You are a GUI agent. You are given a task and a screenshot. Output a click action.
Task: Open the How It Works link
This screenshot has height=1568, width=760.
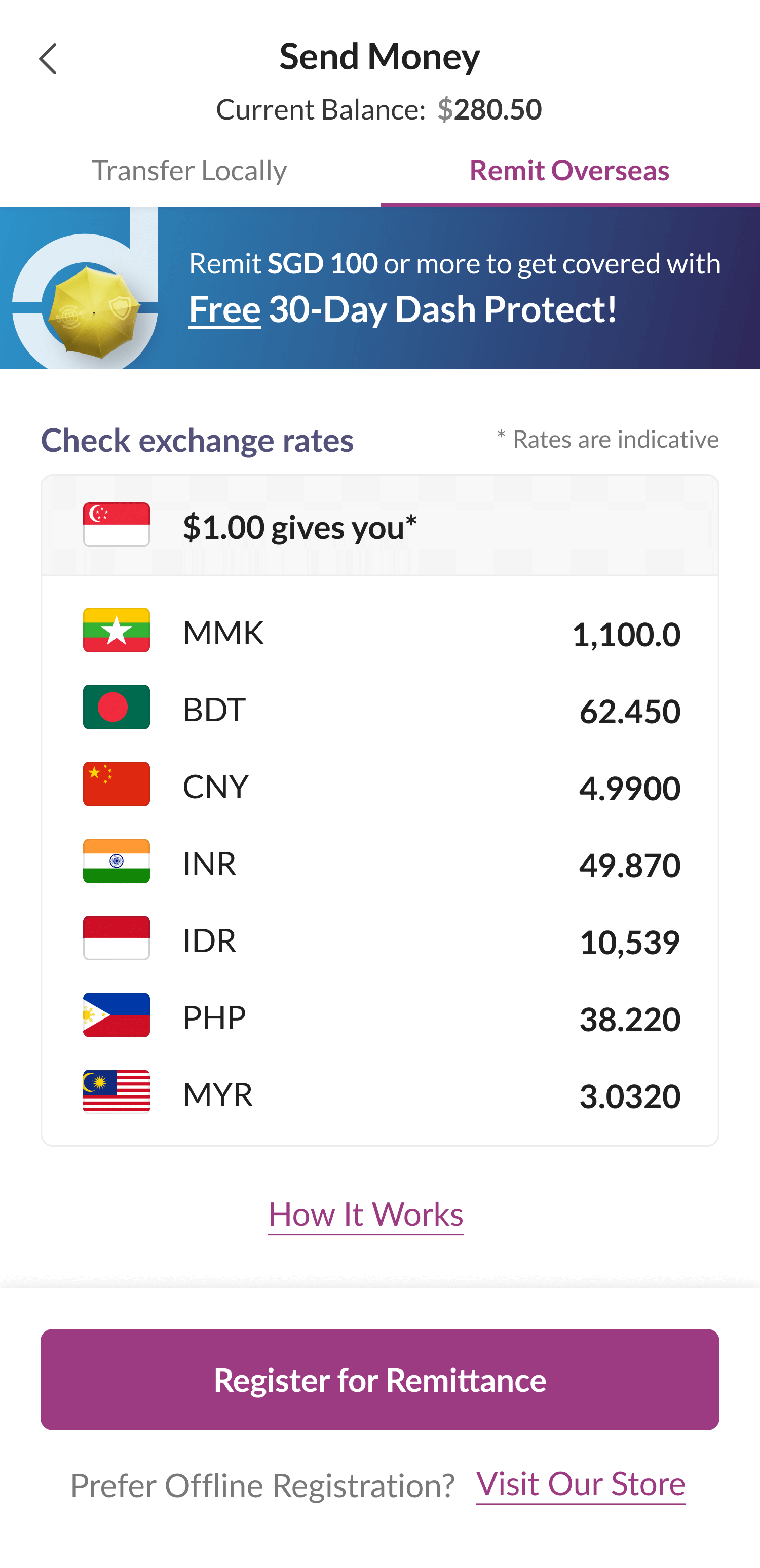tap(365, 1215)
